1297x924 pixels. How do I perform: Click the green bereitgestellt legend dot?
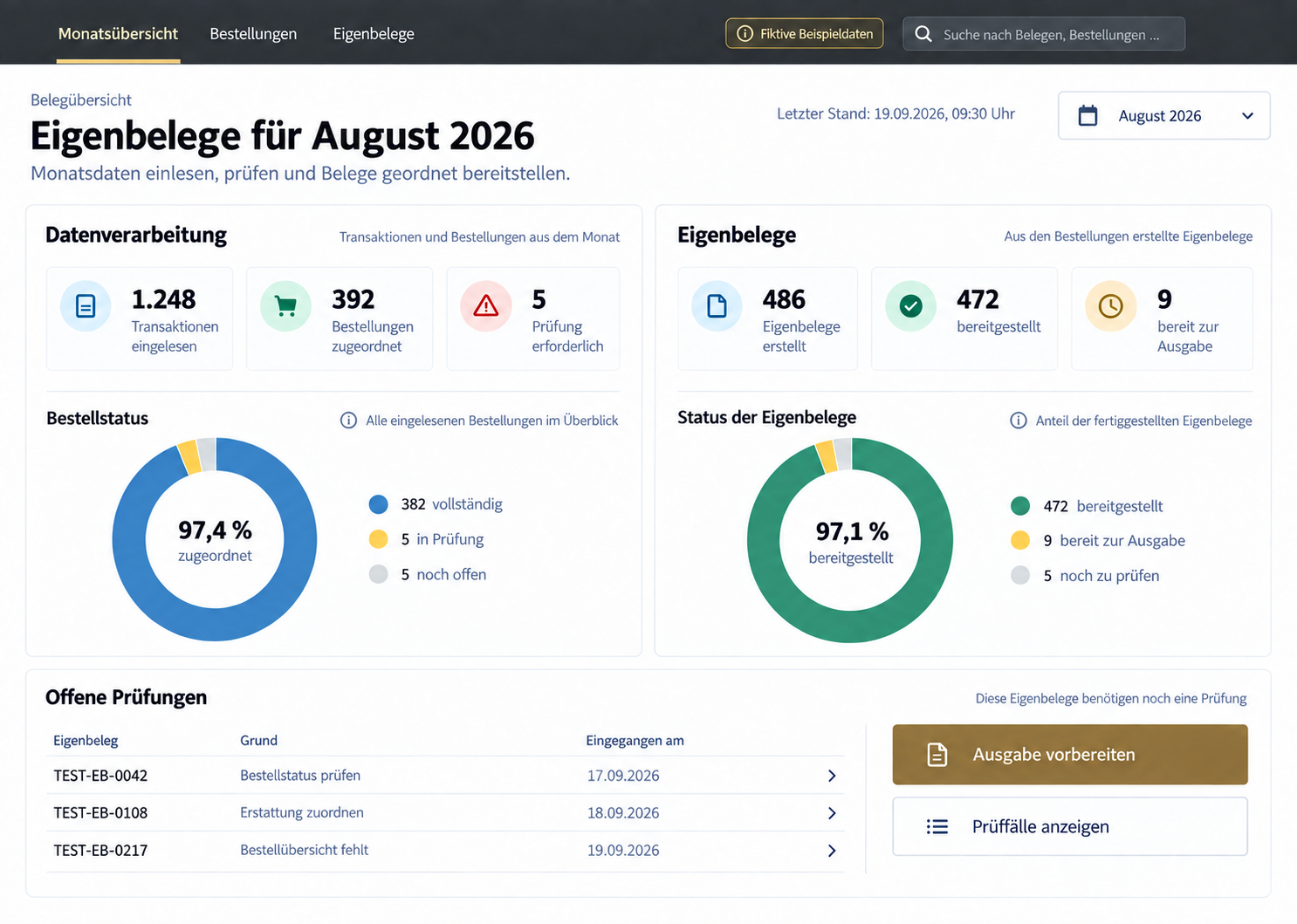(1020, 506)
